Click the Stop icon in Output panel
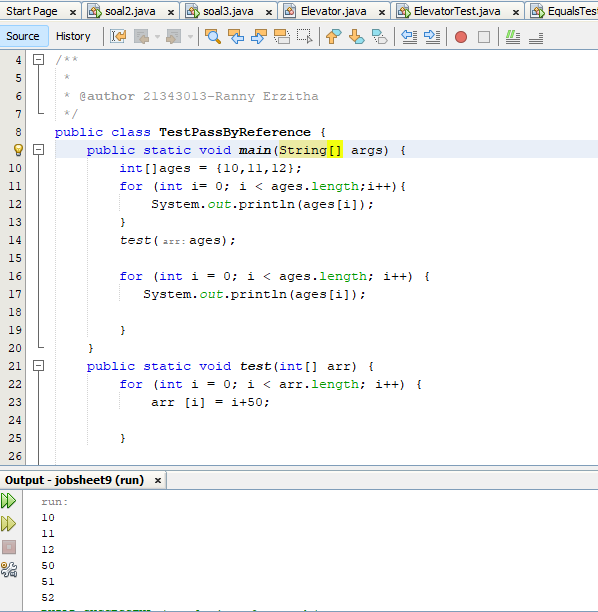598x612 pixels. [x=9, y=547]
